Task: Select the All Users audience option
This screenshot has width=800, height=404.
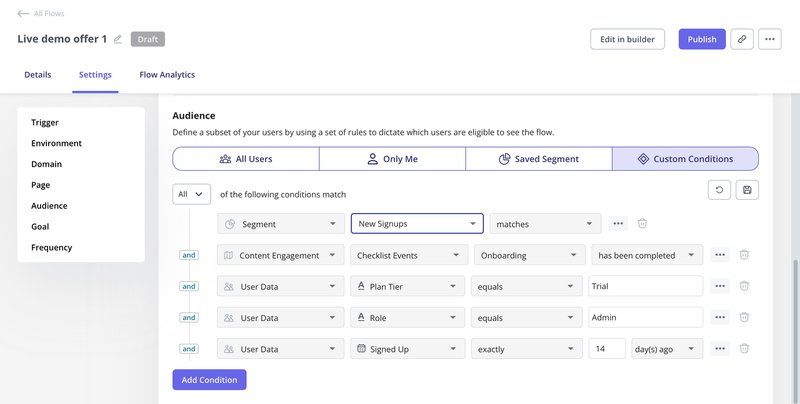Action: tap(246, 159)
